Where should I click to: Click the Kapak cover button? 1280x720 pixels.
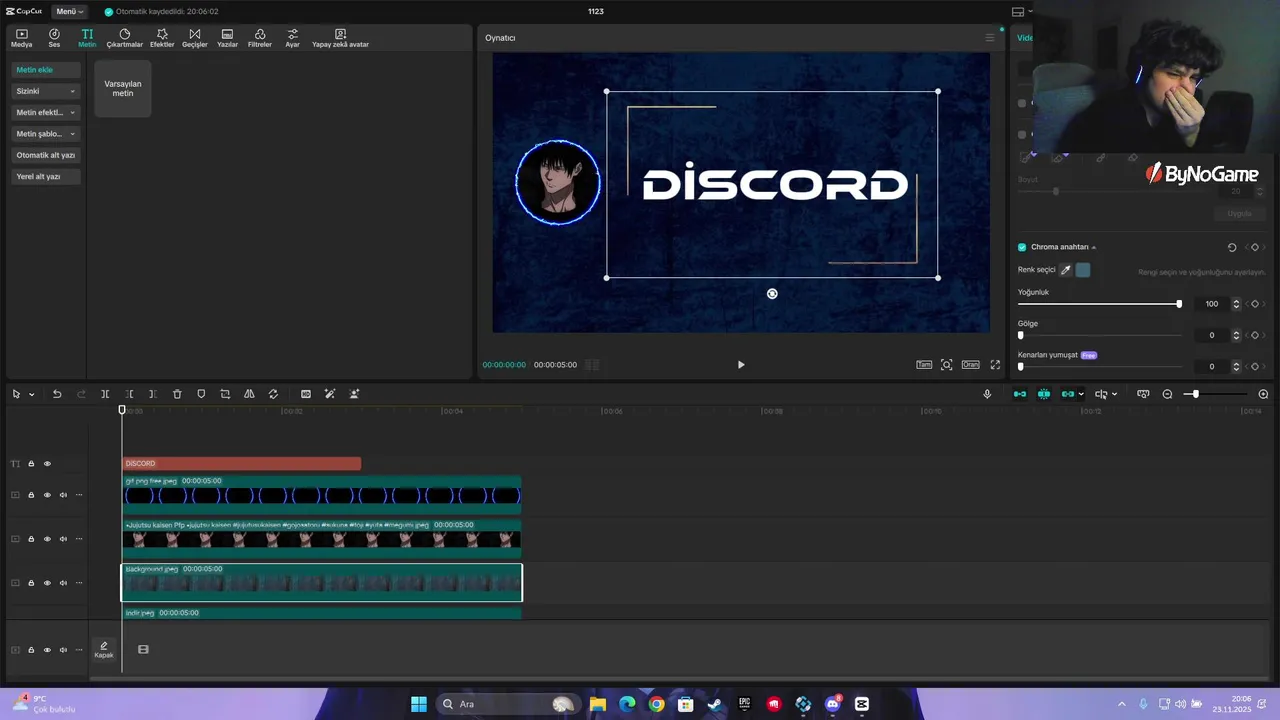click(103, 650)
